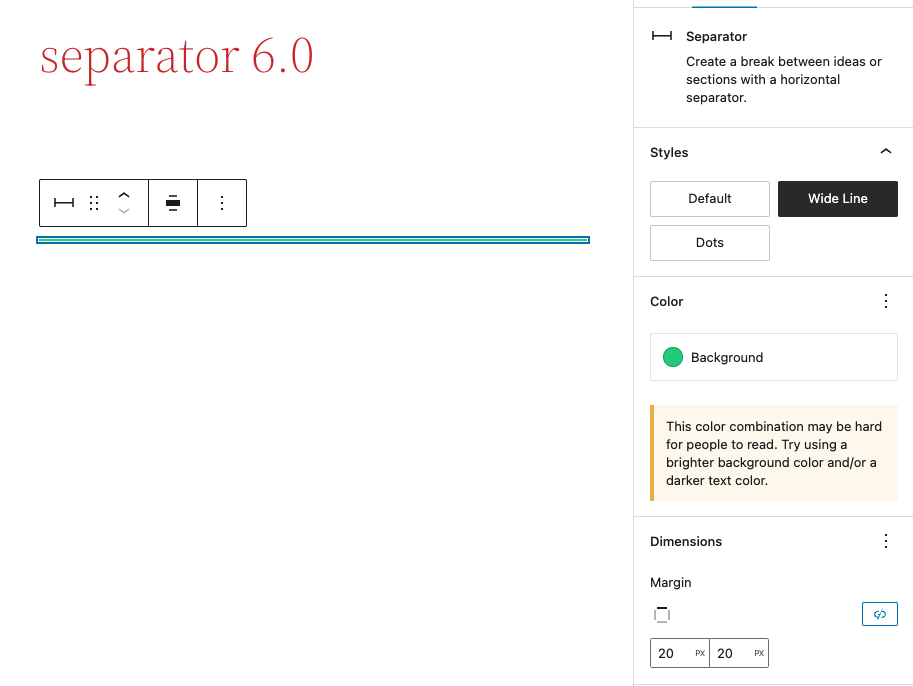Screen dimensions: 913x686
Task: Apply the Dots separator style
Action: click(x=709, y=243)
